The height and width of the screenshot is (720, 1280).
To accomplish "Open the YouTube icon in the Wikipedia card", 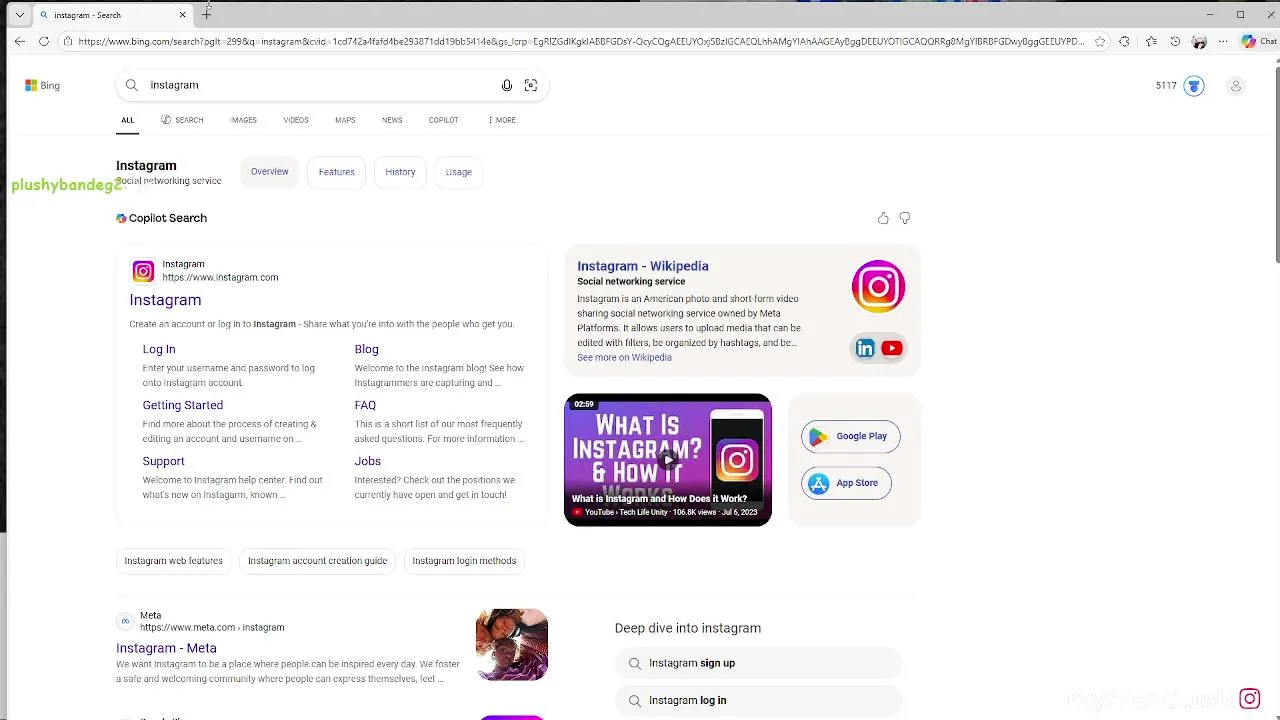I will tap(892, 348).
